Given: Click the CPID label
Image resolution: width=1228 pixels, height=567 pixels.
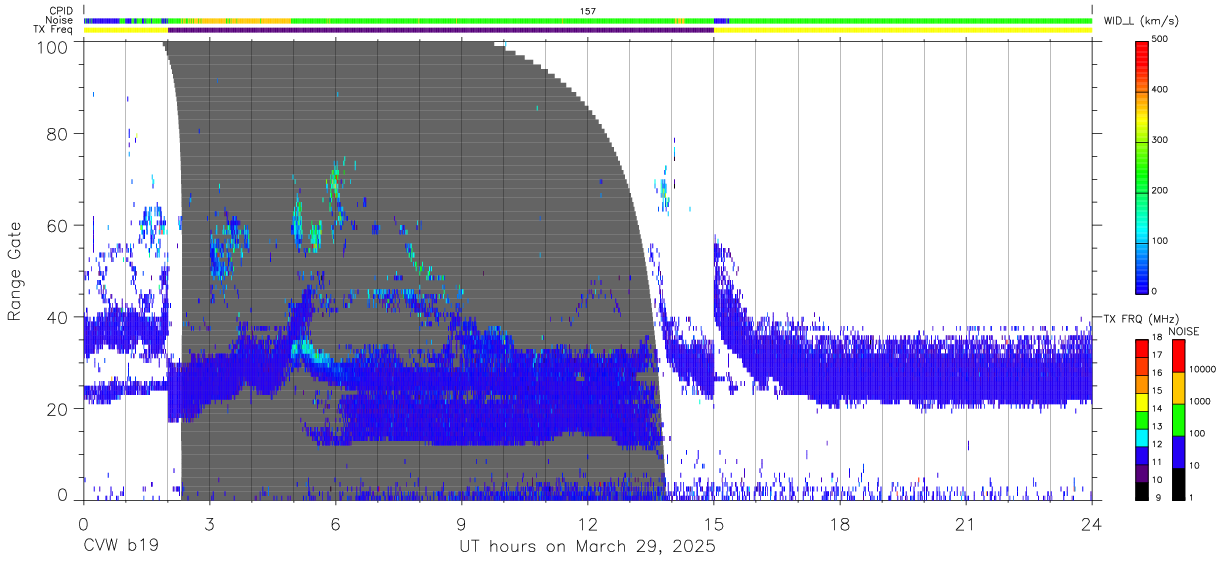Looking at the screenshot, I should click(x=60, y=11).
